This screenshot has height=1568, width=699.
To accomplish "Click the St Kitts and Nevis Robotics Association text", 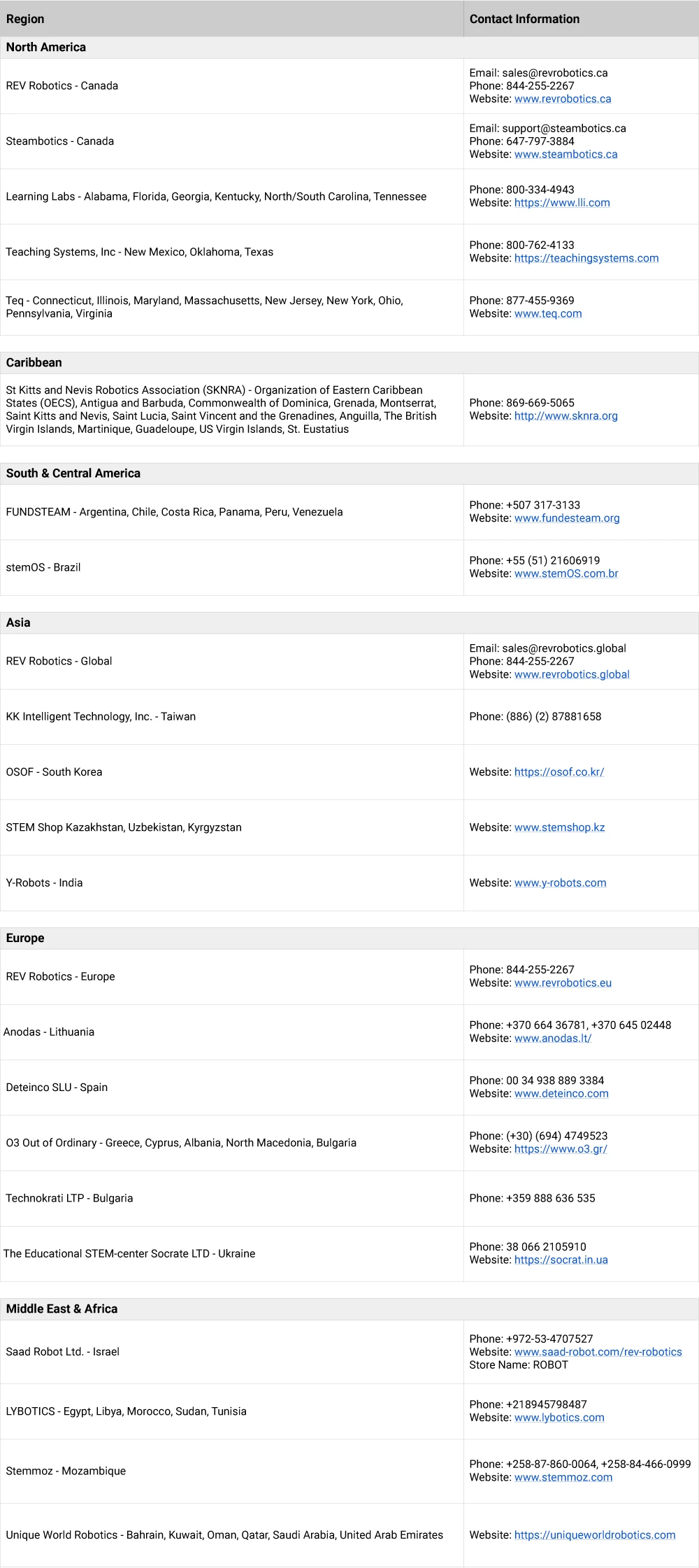I will pos(222,410).
